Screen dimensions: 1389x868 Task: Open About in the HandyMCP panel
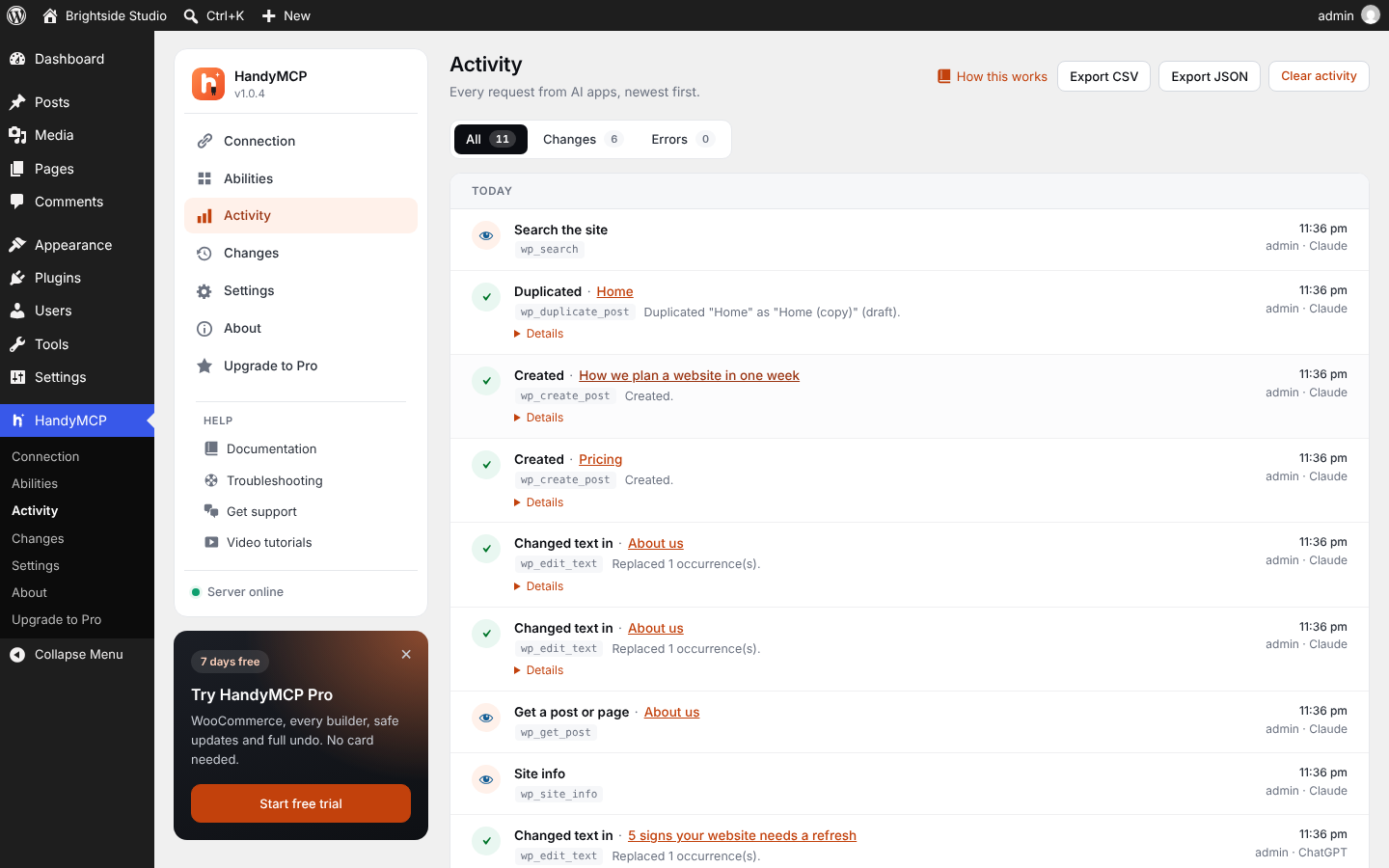coord(301,328)
